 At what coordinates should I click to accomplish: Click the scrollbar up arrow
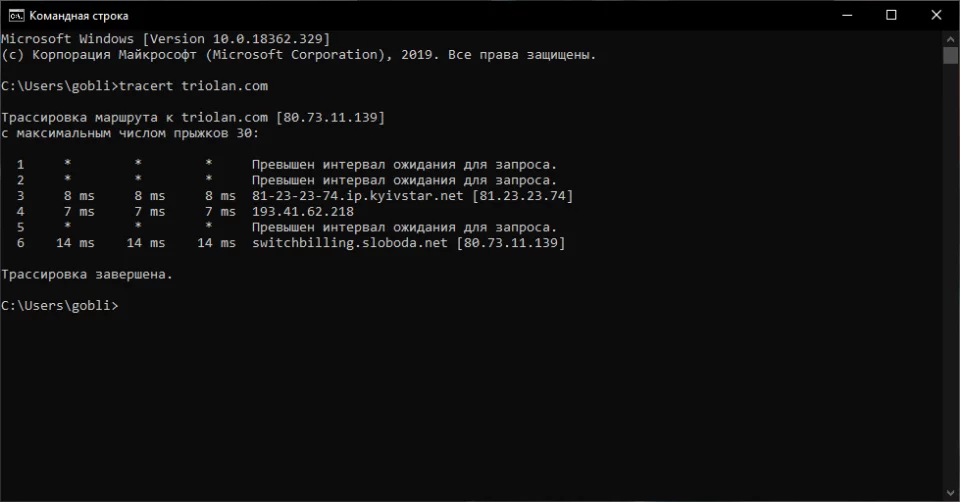[x=951, y=38]
